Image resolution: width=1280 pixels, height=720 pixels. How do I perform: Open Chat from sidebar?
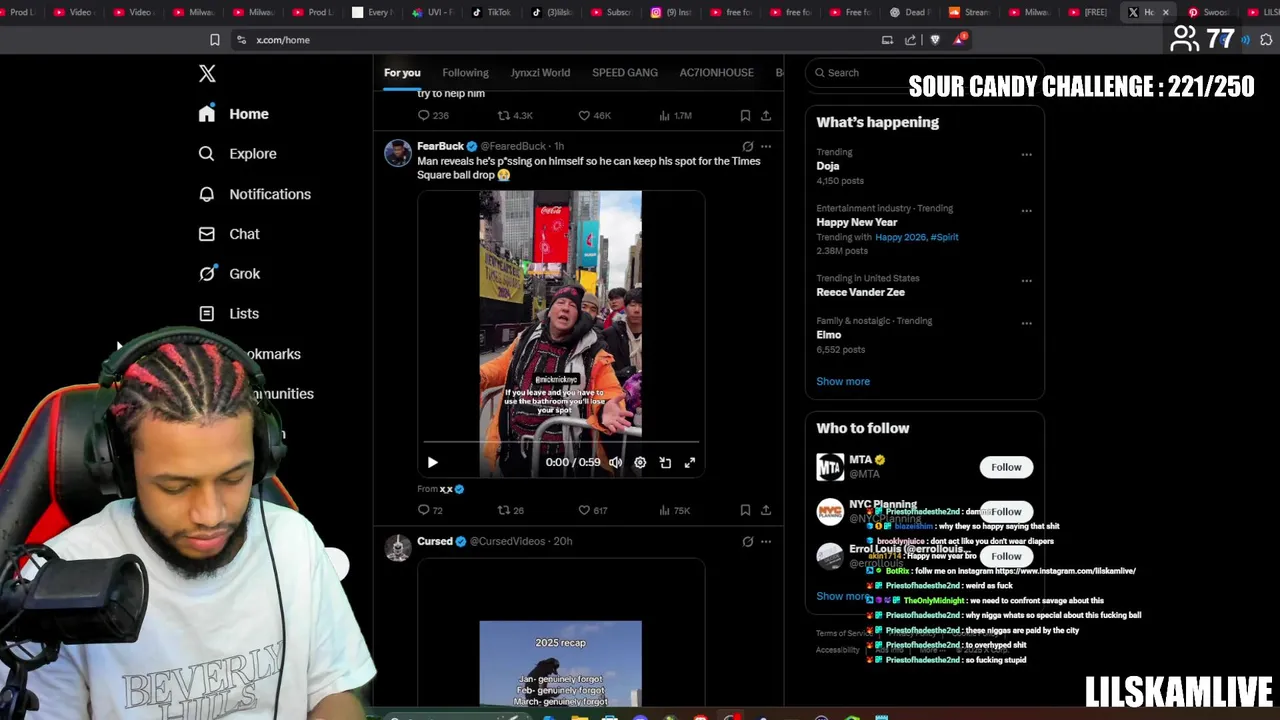[x=229, y=234]
